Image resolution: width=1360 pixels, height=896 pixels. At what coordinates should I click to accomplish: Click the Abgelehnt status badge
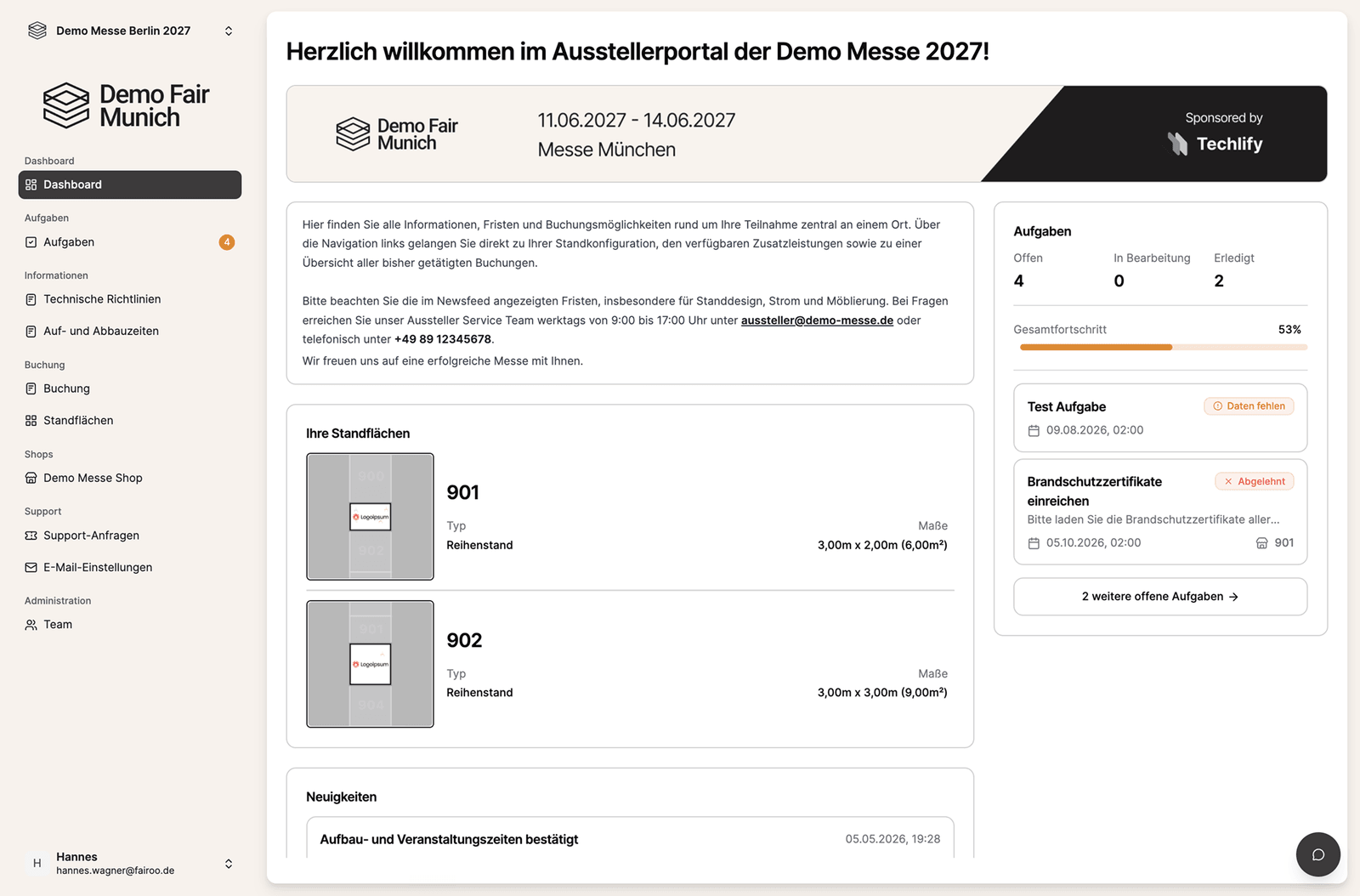pos(1255,481)
